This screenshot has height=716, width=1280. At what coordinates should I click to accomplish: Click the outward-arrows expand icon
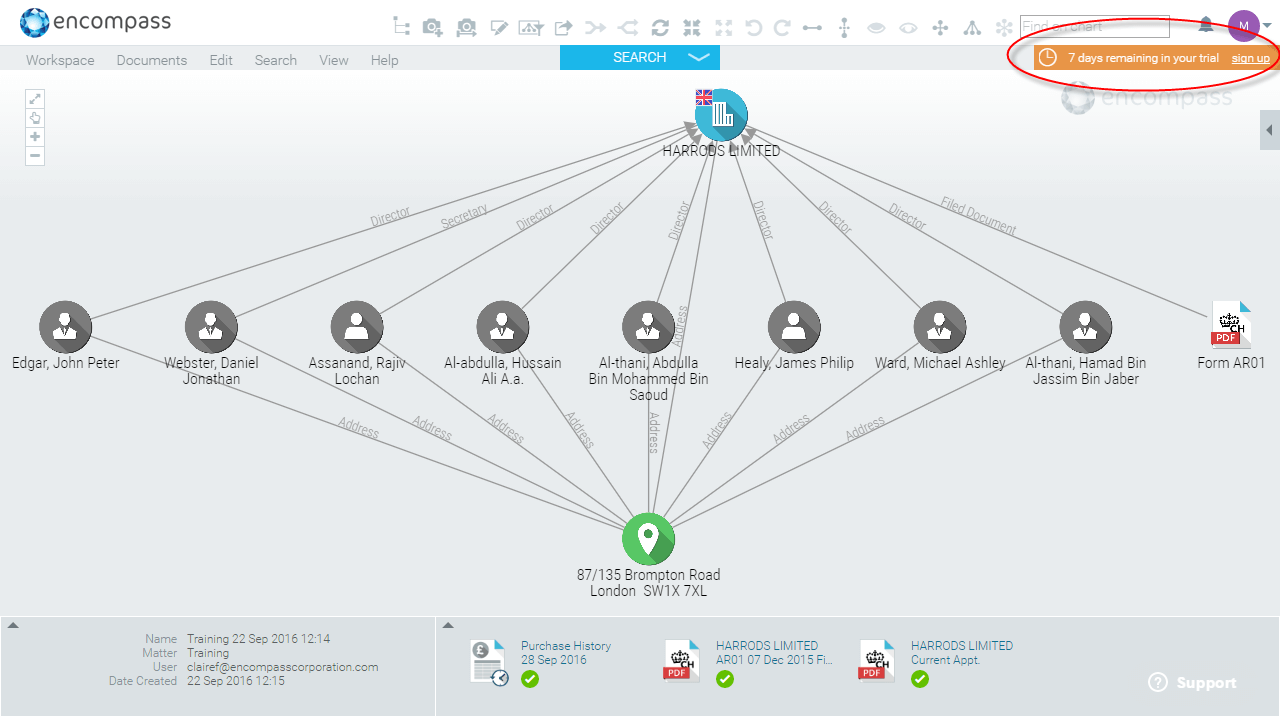tap(724, 27)
